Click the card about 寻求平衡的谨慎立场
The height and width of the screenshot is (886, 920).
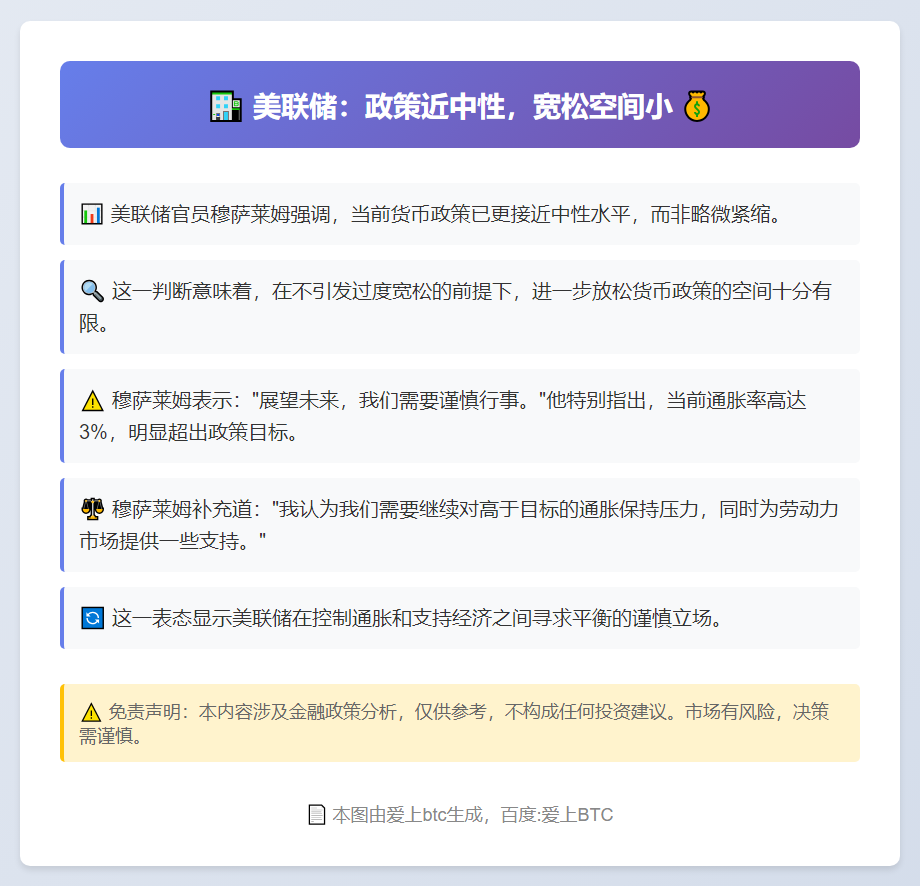tap(460, 618)
